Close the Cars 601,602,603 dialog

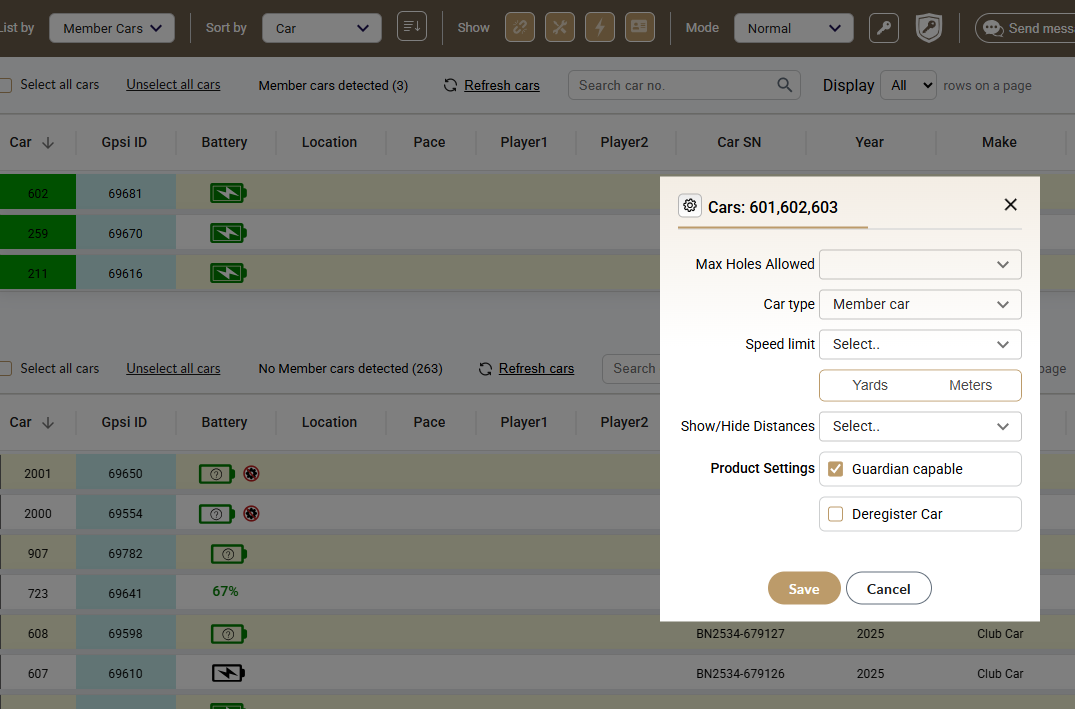(x=1010, y=204)
